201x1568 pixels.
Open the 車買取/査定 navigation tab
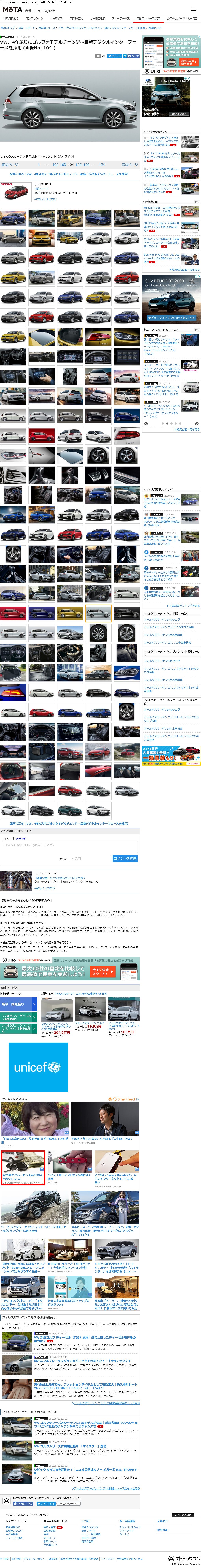point(76,18)
